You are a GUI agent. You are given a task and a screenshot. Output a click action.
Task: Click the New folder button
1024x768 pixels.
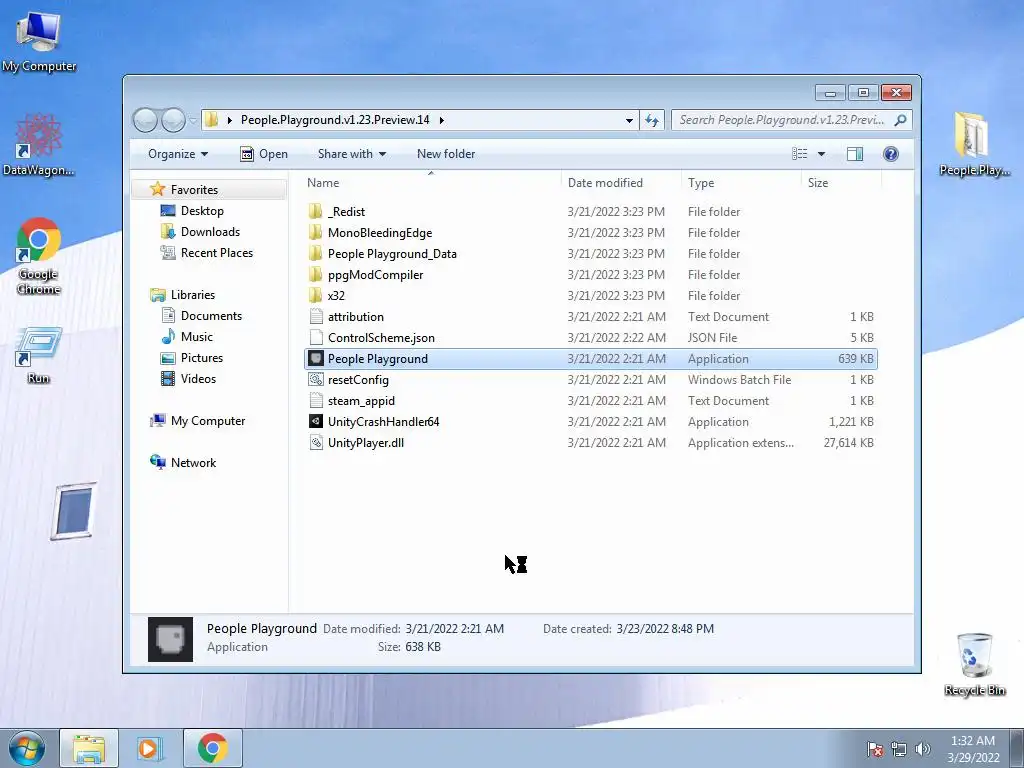point(446,154)
